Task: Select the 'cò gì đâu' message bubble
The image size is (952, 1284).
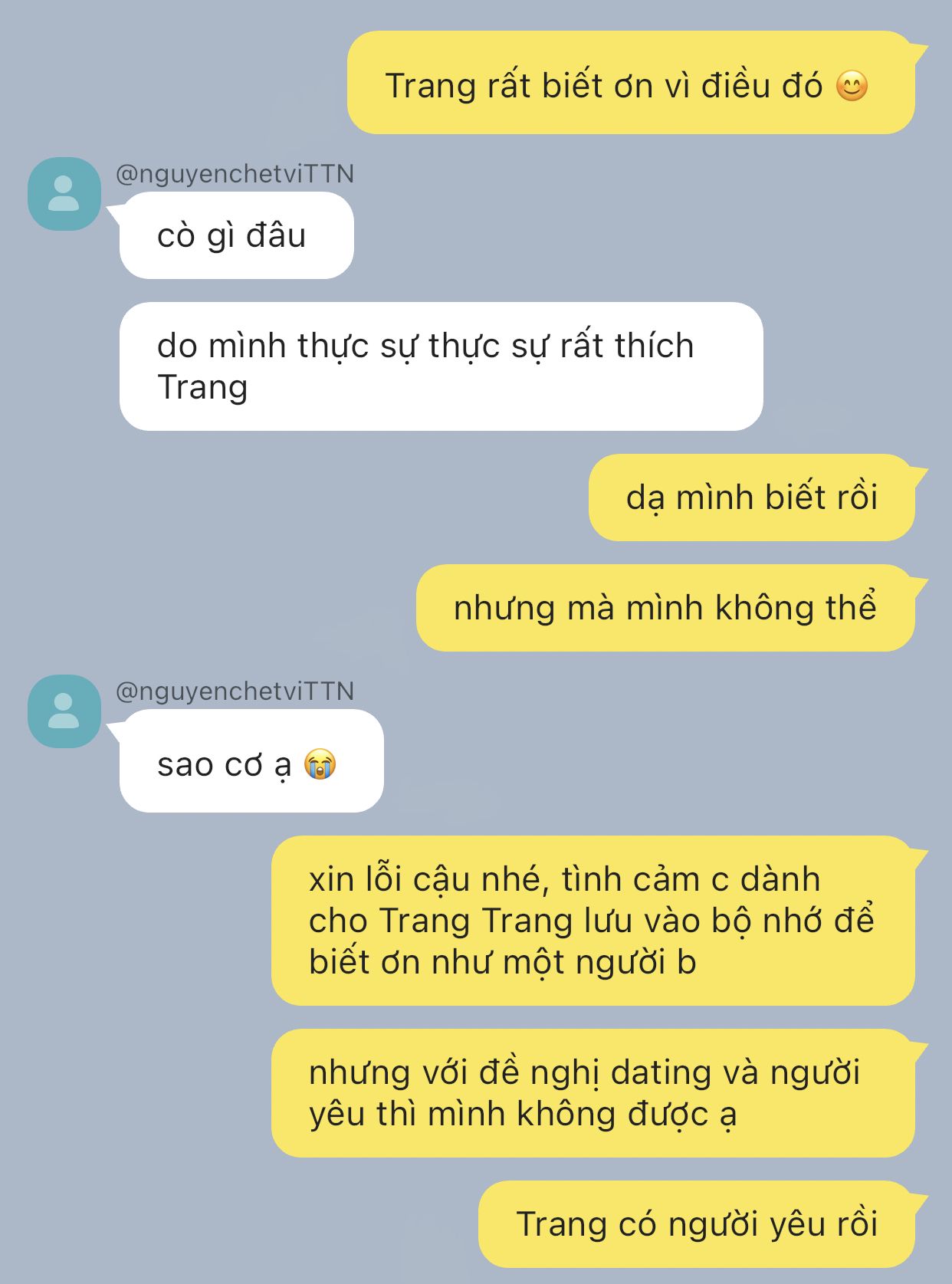Action: (237, 235)
